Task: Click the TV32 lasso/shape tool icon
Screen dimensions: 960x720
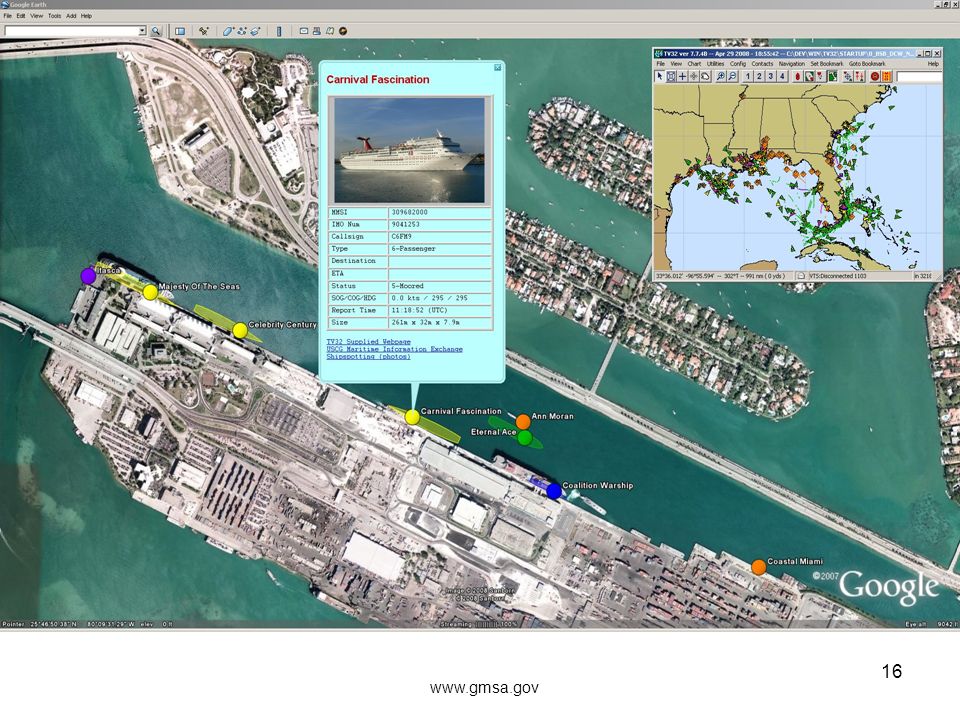Action: [705, 76]
